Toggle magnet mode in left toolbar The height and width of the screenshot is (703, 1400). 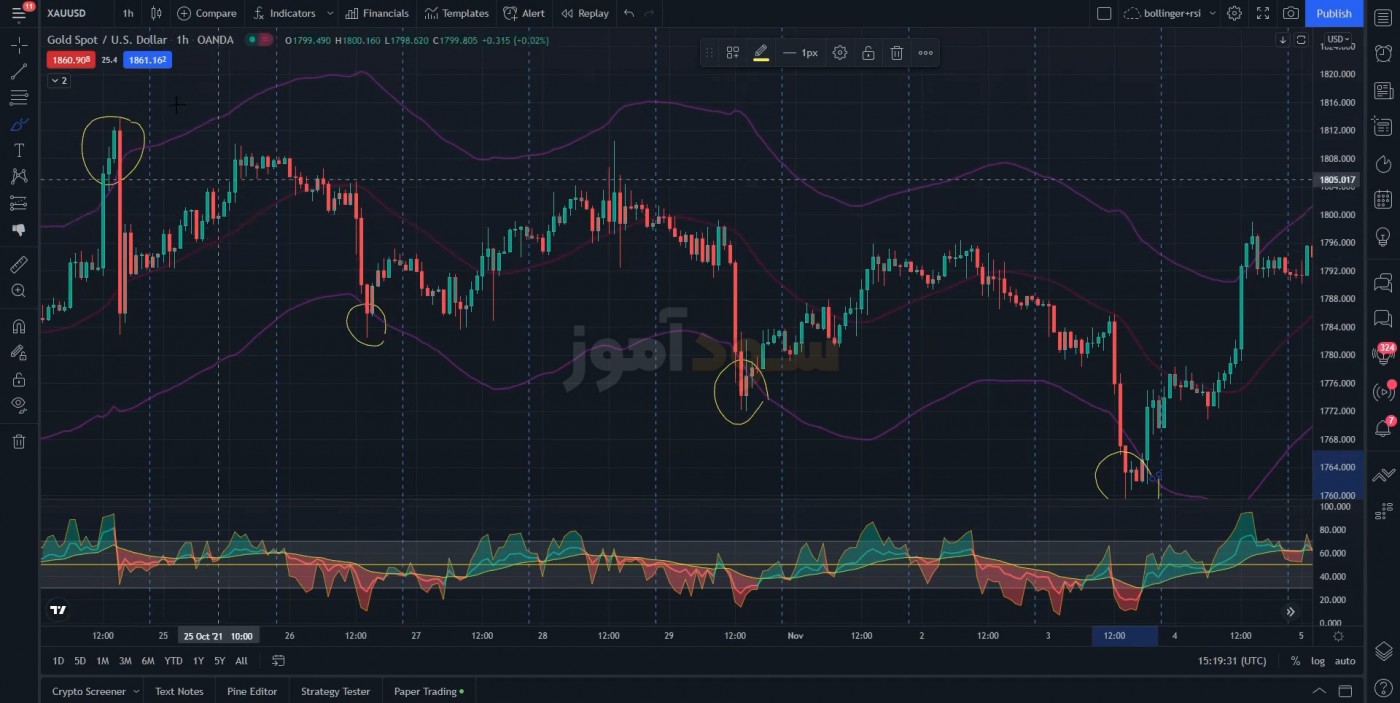19,326
